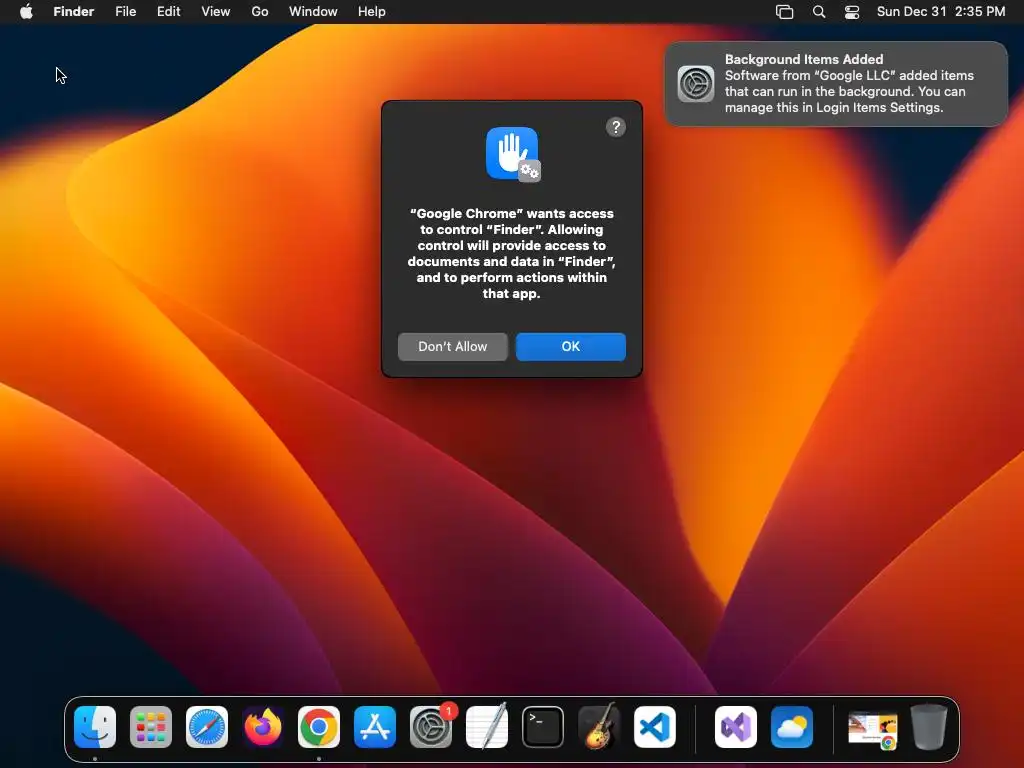This screenshot has width=1024, height=768.
Task: Launch TextEdit from the Dock
Action: (487, 727)
